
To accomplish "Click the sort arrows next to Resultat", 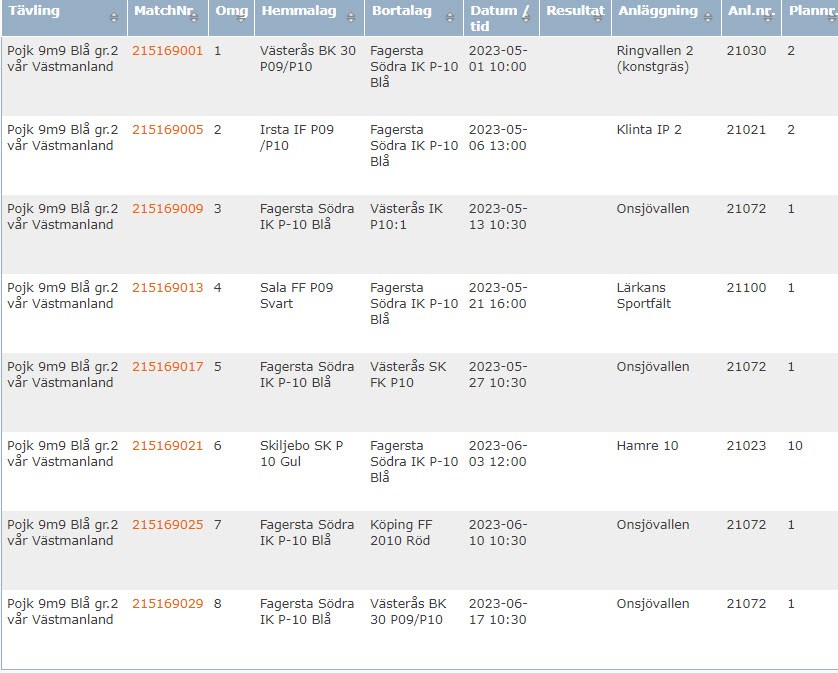I will tap(602, 18).
